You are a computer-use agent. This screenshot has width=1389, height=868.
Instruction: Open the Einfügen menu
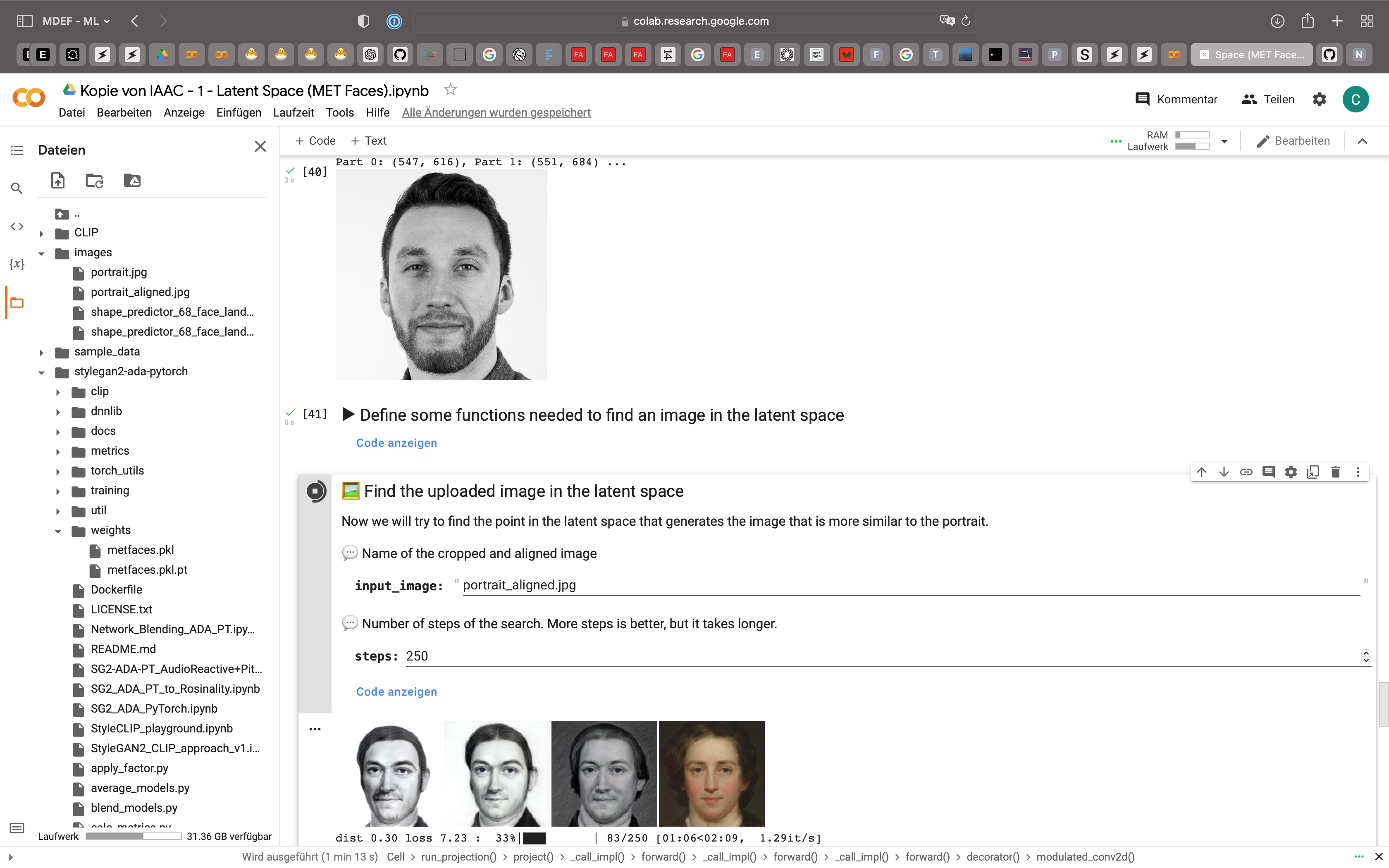(x=238, y=112)
